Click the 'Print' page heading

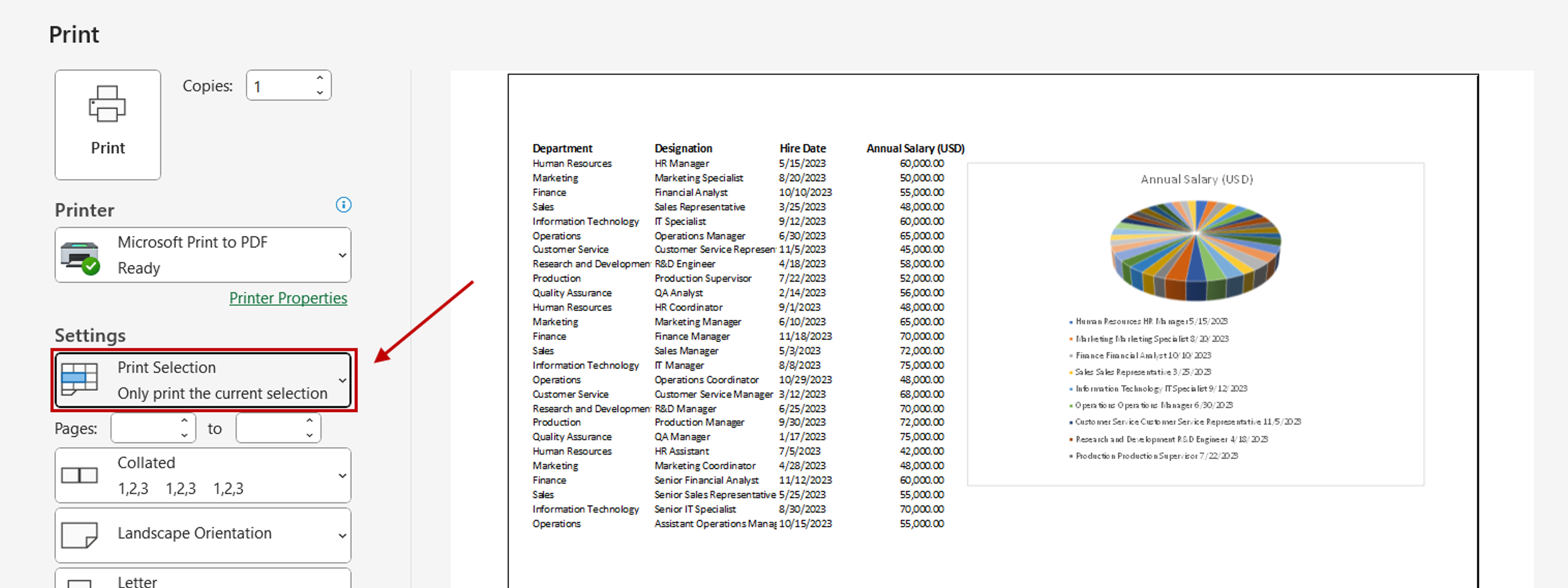point(73,35)
